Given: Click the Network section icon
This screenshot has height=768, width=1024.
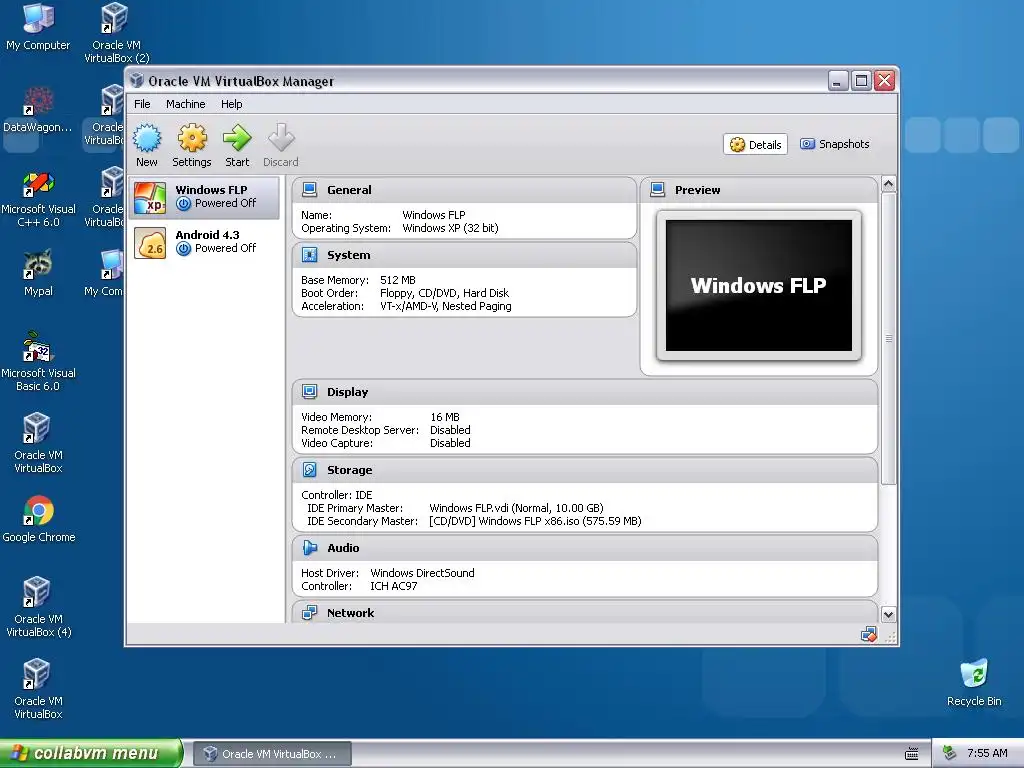Looking at the screenshot, I should (310, 613).
